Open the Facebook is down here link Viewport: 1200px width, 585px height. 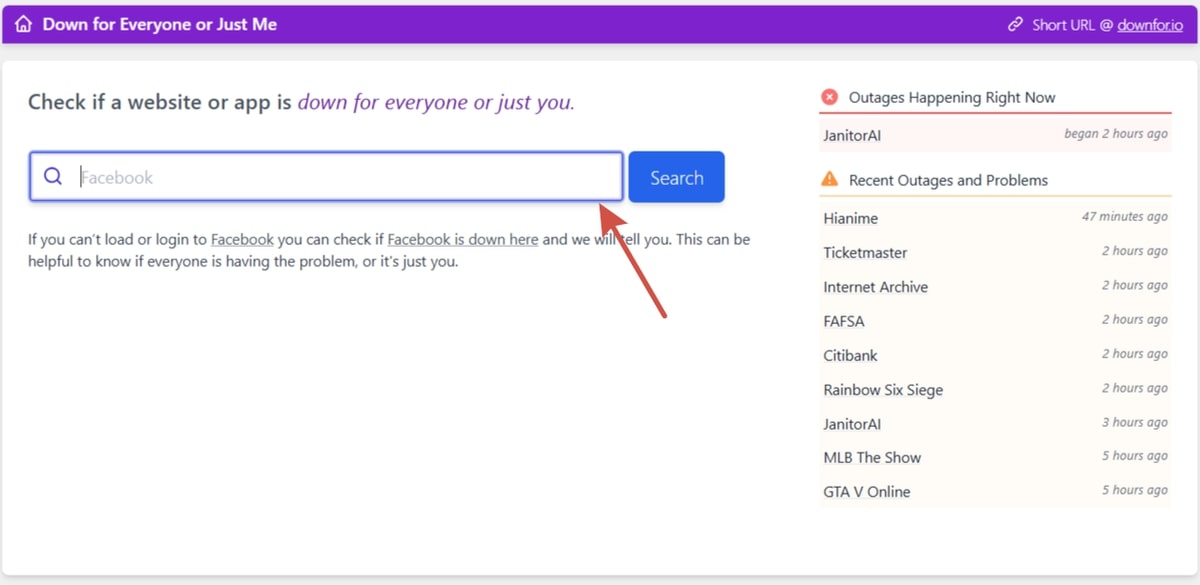tap(463, 240)
